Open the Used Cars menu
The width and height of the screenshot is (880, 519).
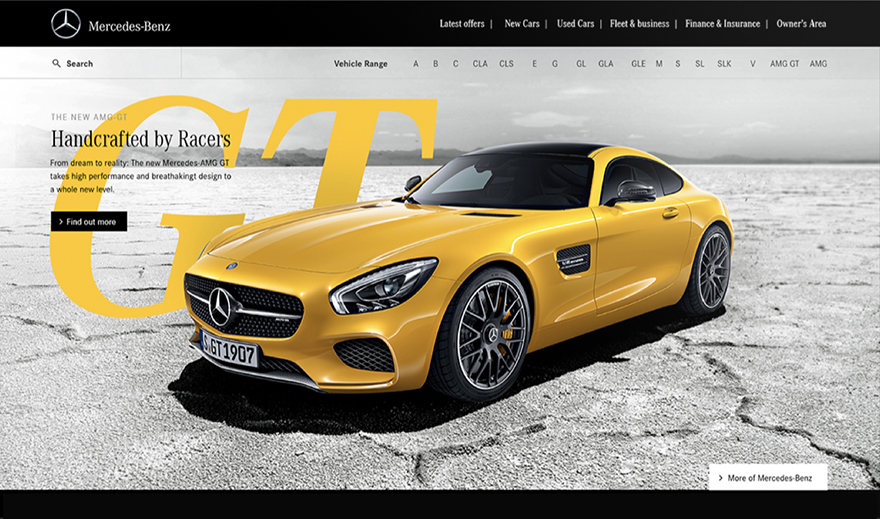click(x=575, y=24)
